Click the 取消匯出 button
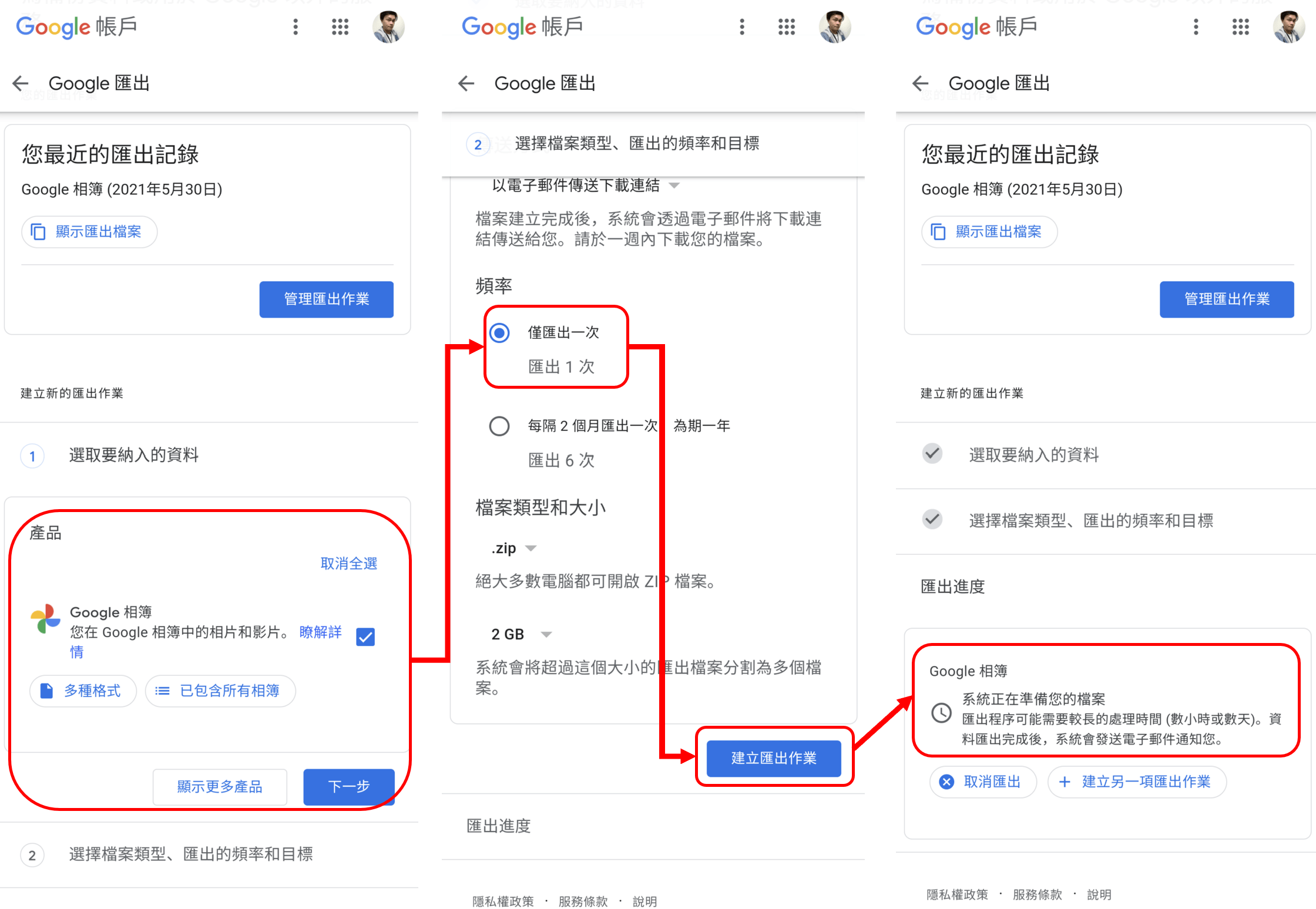The height and width of the screenshot is (909, 1316). [x=983, y=782]
